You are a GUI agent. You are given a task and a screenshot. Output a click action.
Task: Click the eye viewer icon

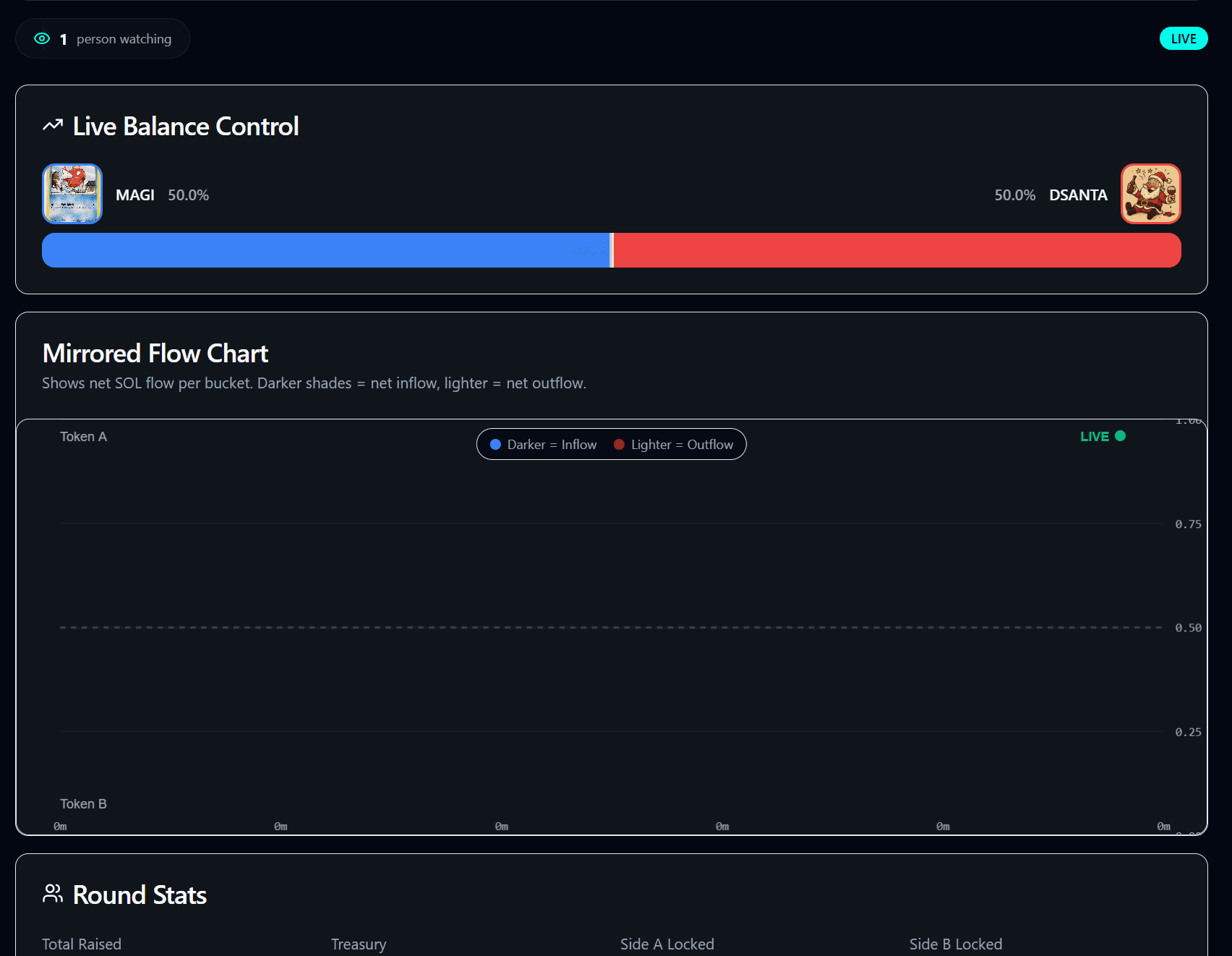point(42,38)
